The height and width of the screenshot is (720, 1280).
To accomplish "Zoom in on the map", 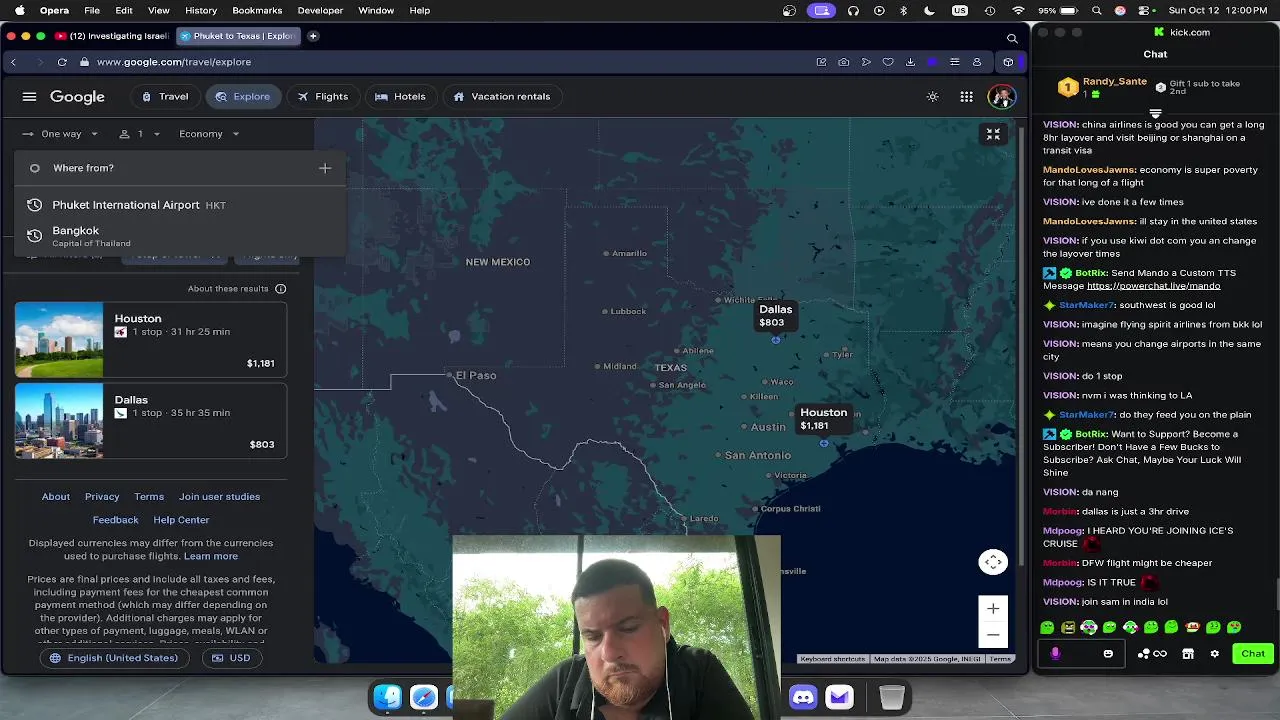I will [x=993, y=608].
